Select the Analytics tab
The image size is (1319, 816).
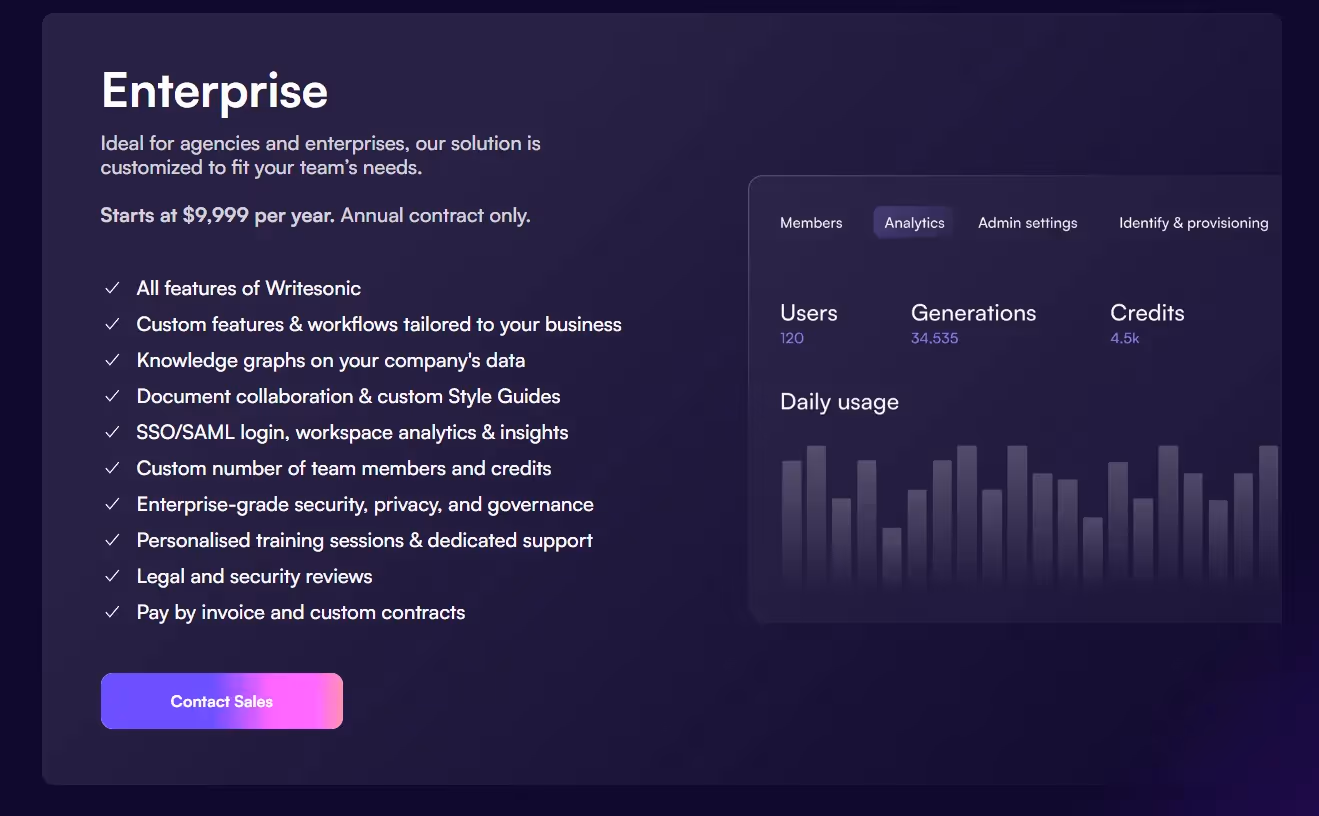914,223
